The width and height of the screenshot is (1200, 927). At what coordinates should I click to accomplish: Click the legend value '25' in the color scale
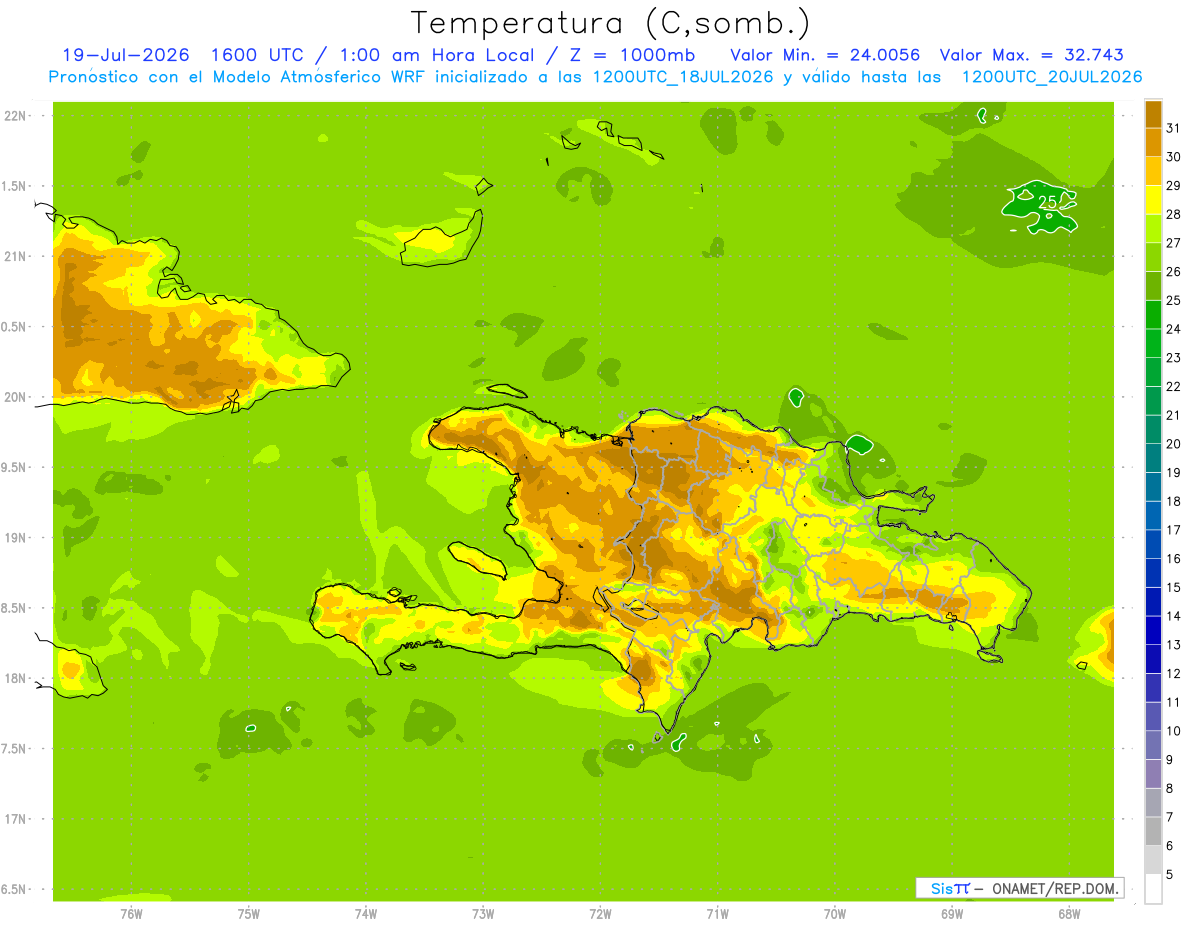(1174, 300)
